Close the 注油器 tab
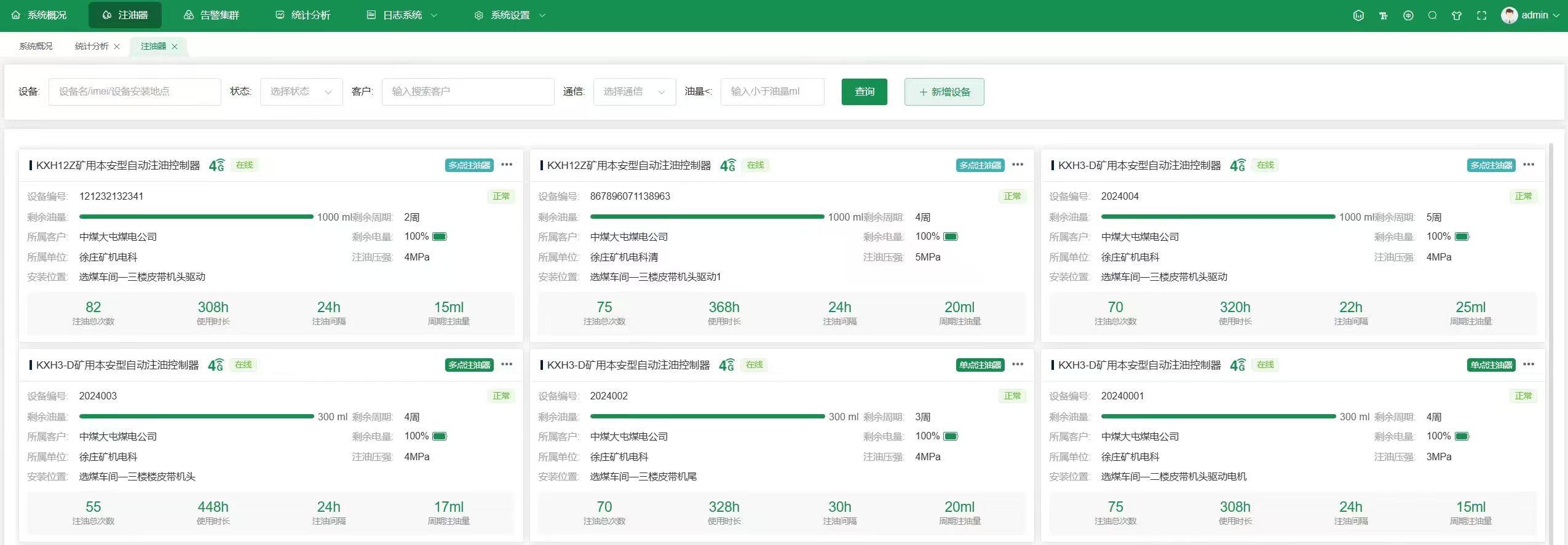Screen dimensions: 1568x545 175,47
